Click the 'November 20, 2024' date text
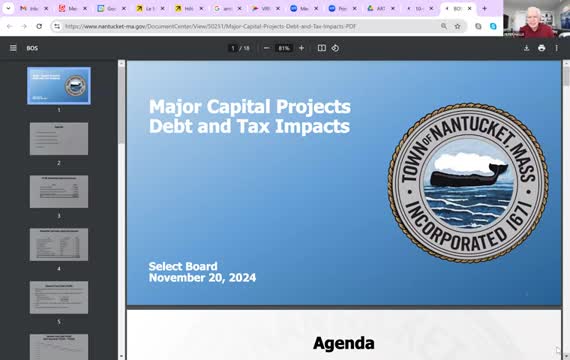570x360 pixels. 202,278
